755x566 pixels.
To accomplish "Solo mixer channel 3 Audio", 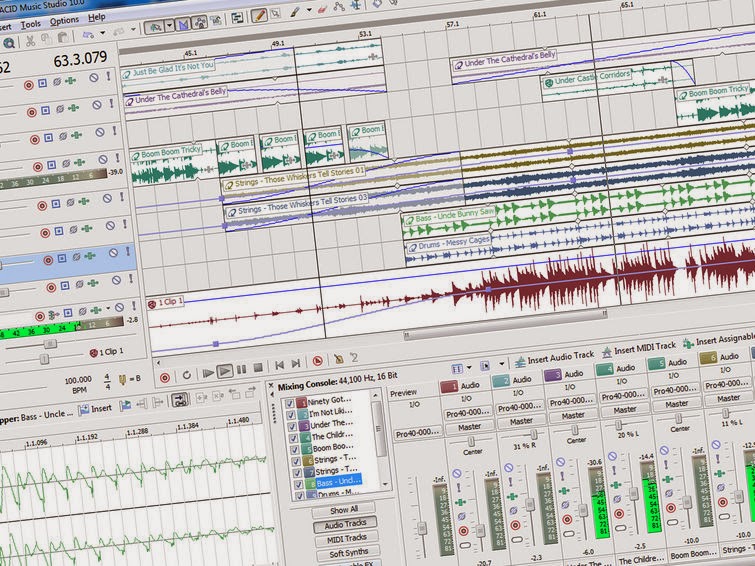I will 563,475.
